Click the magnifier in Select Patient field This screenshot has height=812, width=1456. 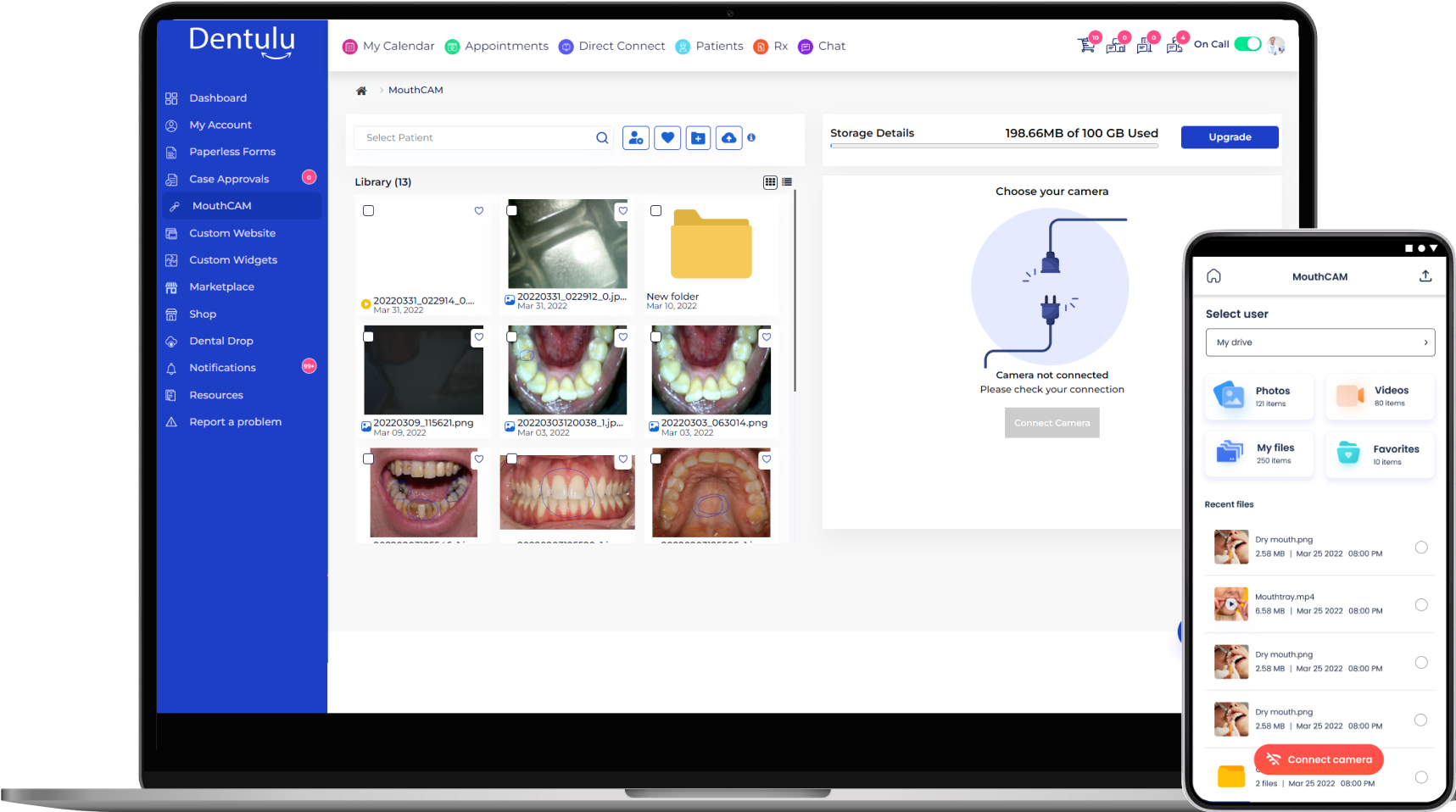coord(602,138)
